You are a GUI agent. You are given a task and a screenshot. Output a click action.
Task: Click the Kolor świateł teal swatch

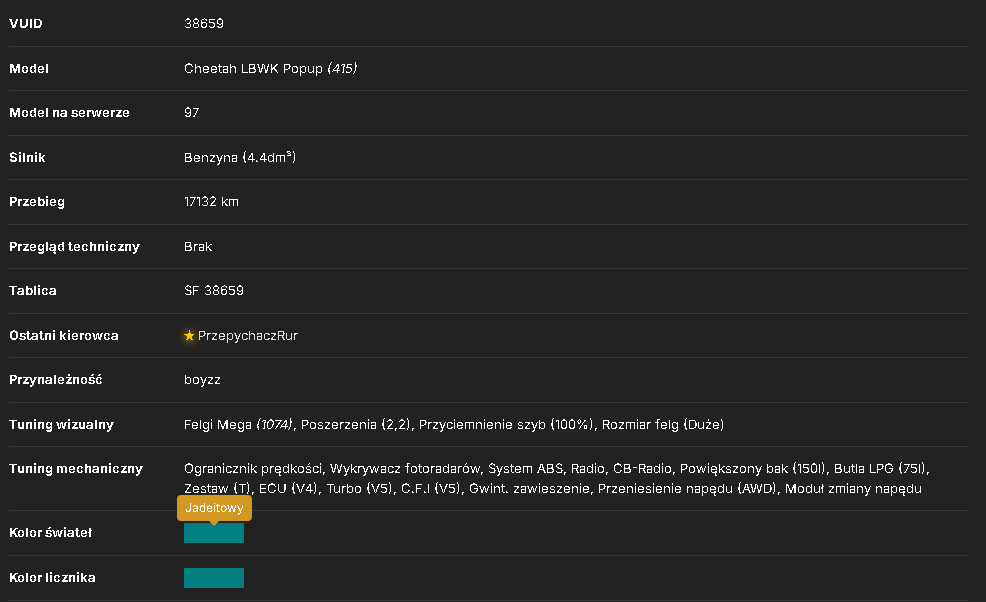(214, 533)
